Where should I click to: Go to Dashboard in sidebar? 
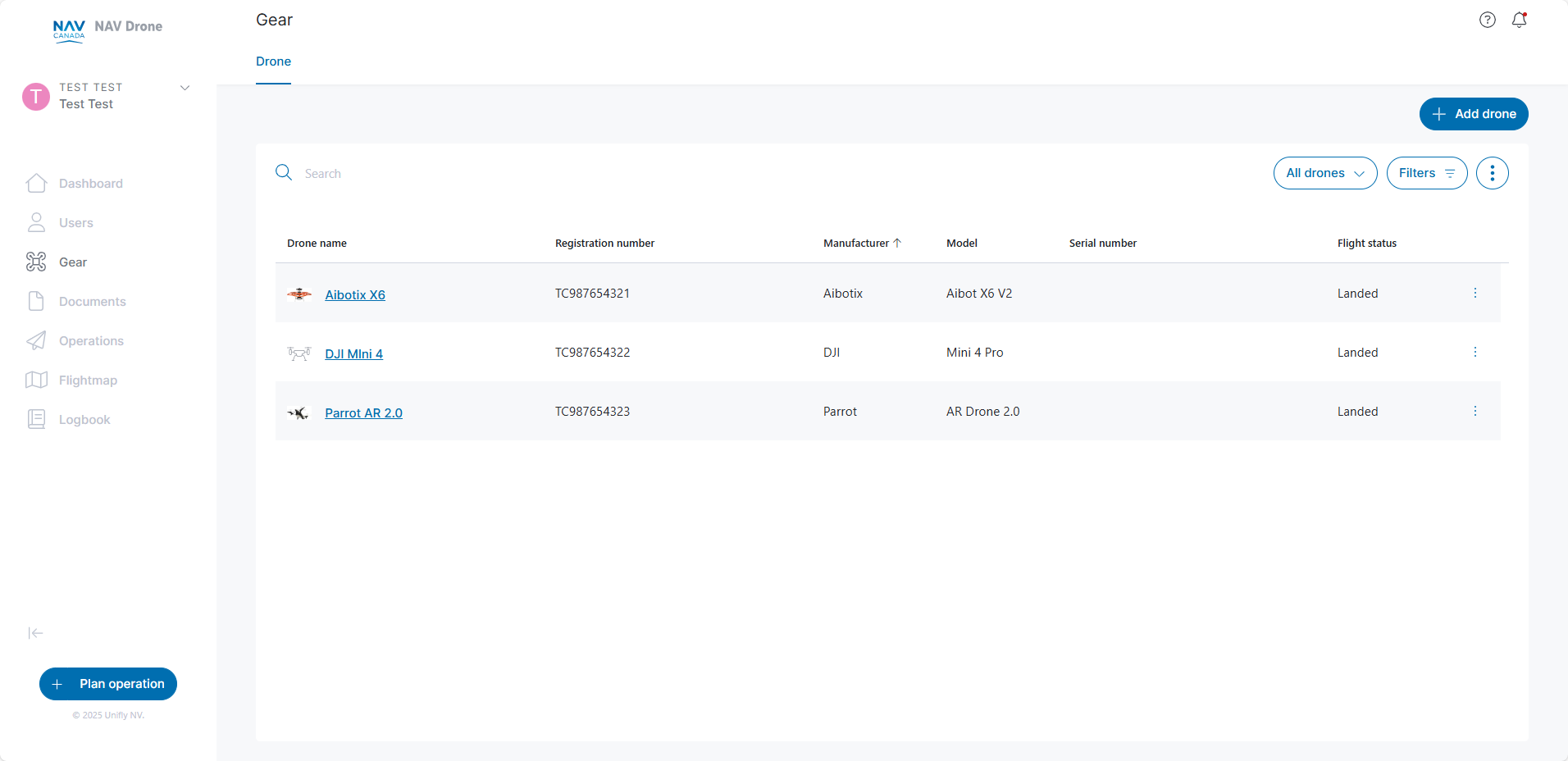pyautogui.click(x=91, y=184)
